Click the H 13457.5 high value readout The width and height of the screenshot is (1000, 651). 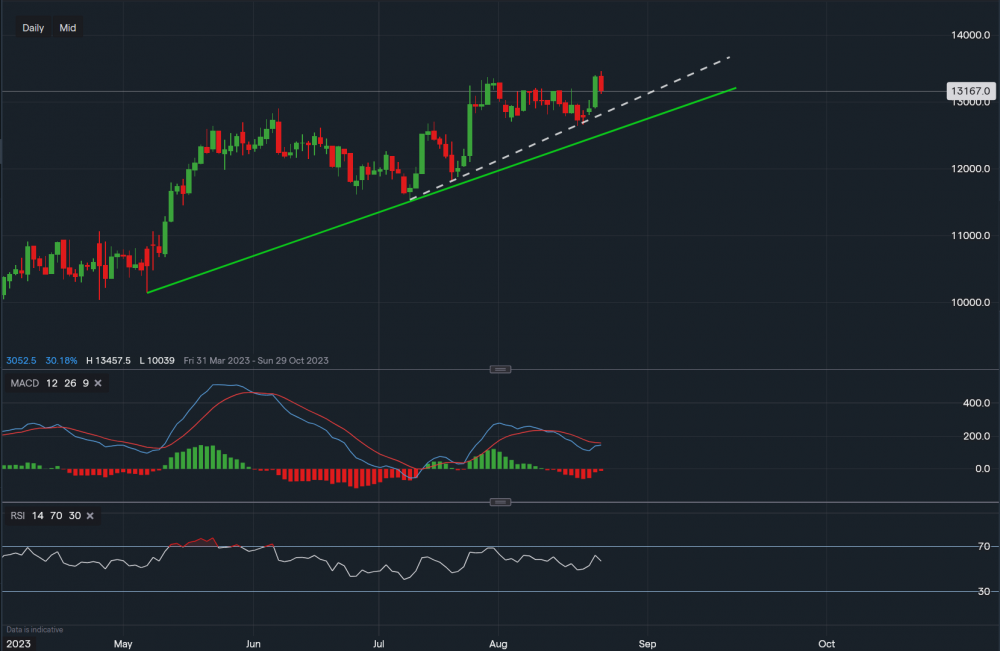pos(110,361)
